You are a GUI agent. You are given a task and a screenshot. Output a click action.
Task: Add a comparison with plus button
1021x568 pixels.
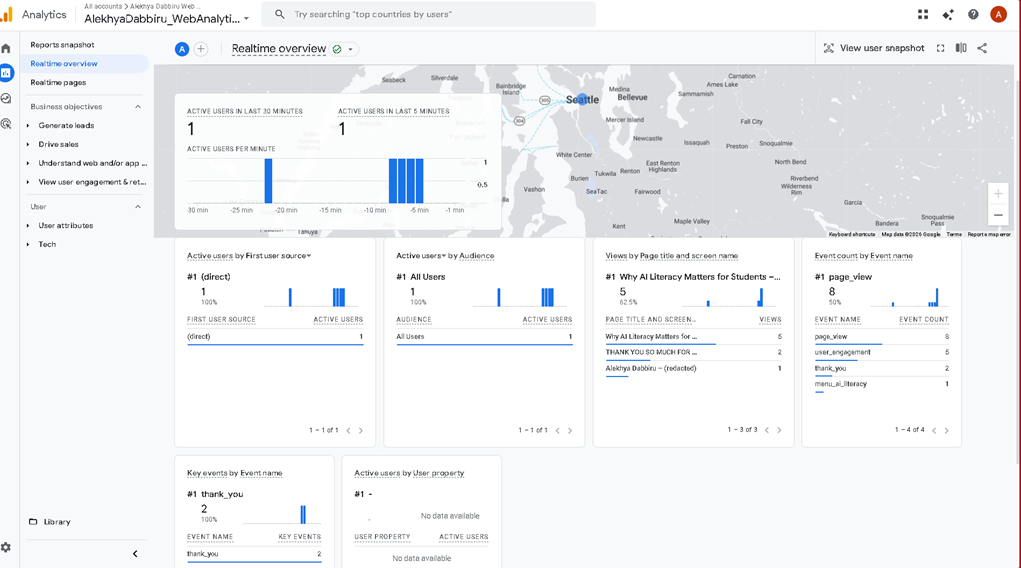coord(201,49)
